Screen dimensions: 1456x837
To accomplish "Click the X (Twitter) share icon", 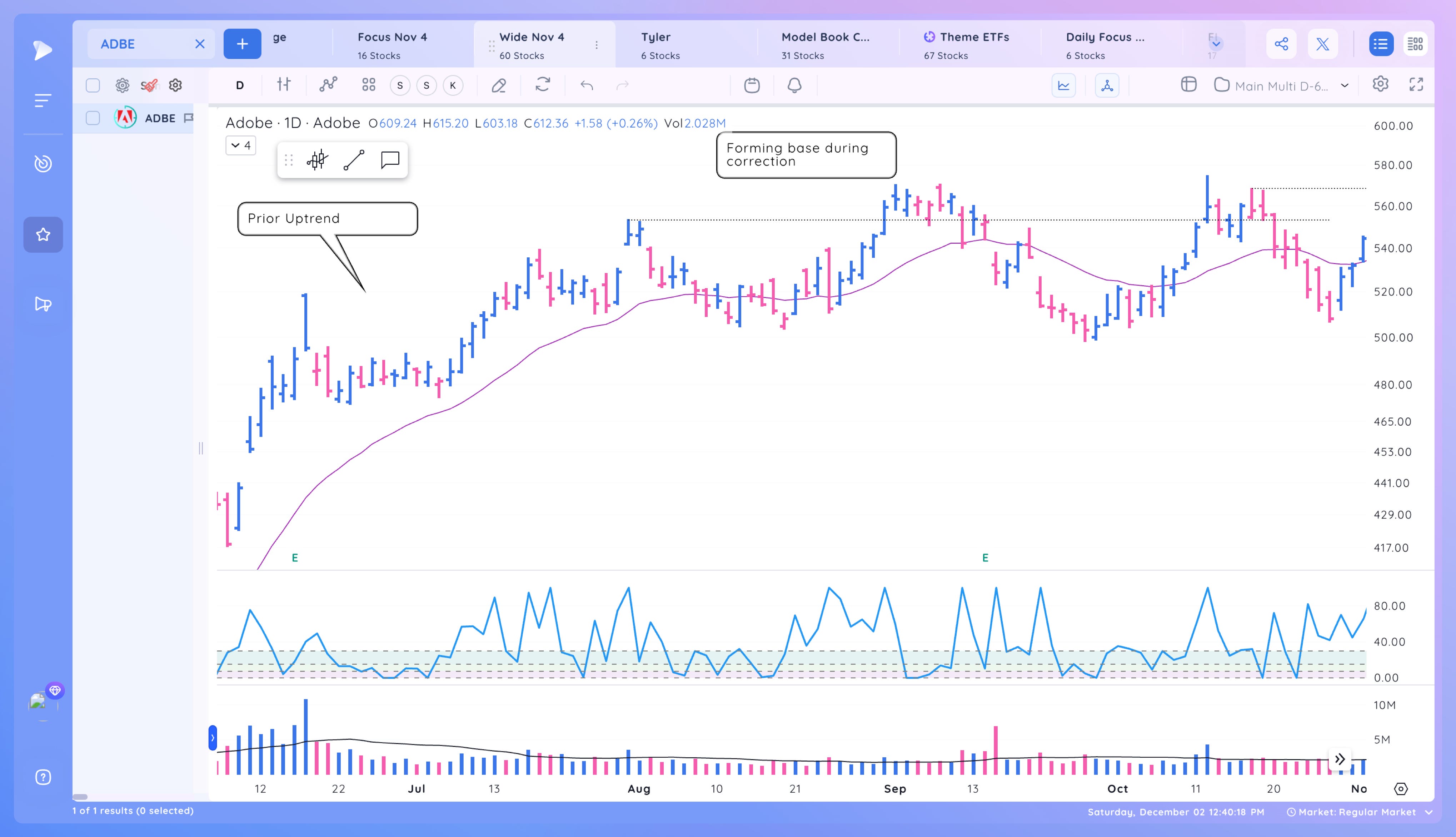I will point(1323,44).
